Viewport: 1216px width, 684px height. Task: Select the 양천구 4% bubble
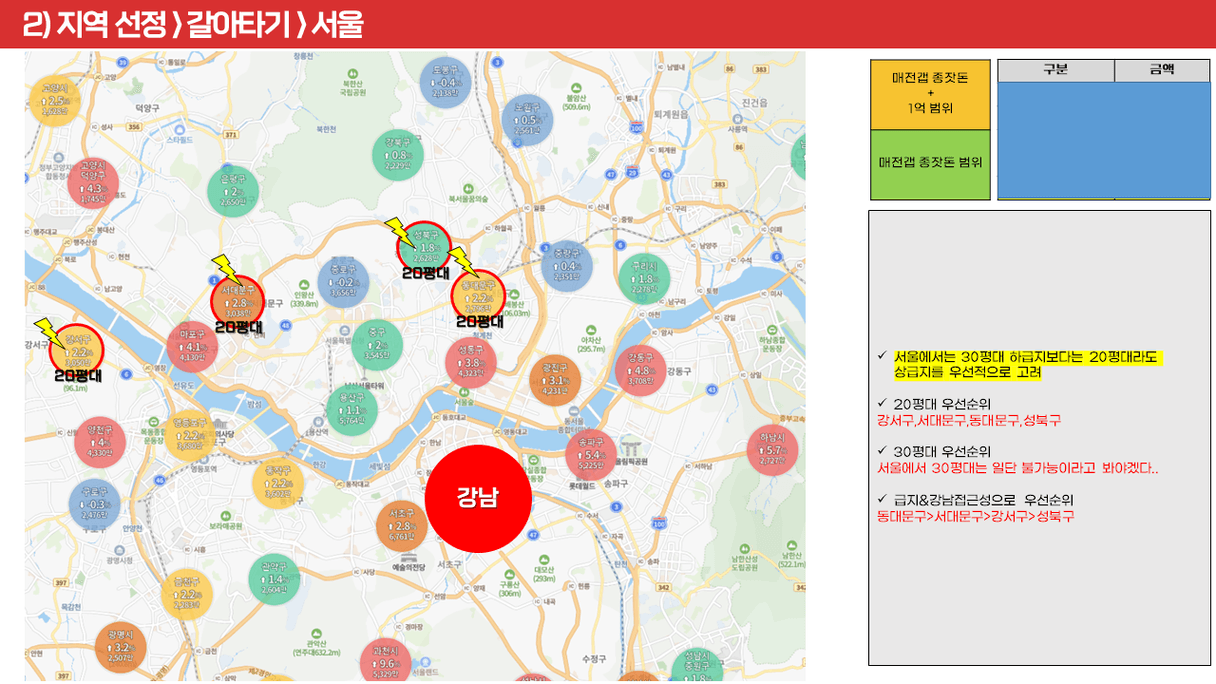[x=101, y=441]
